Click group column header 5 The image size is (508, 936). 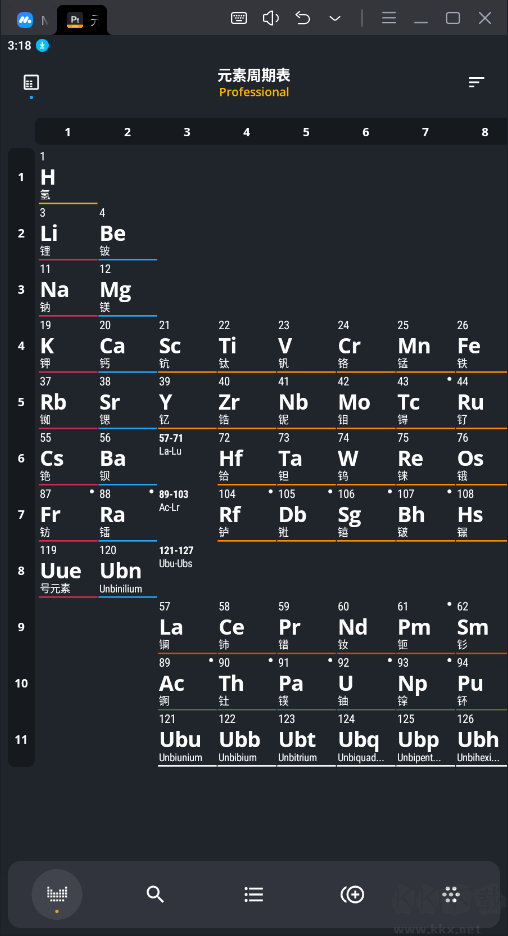point(306,132)
